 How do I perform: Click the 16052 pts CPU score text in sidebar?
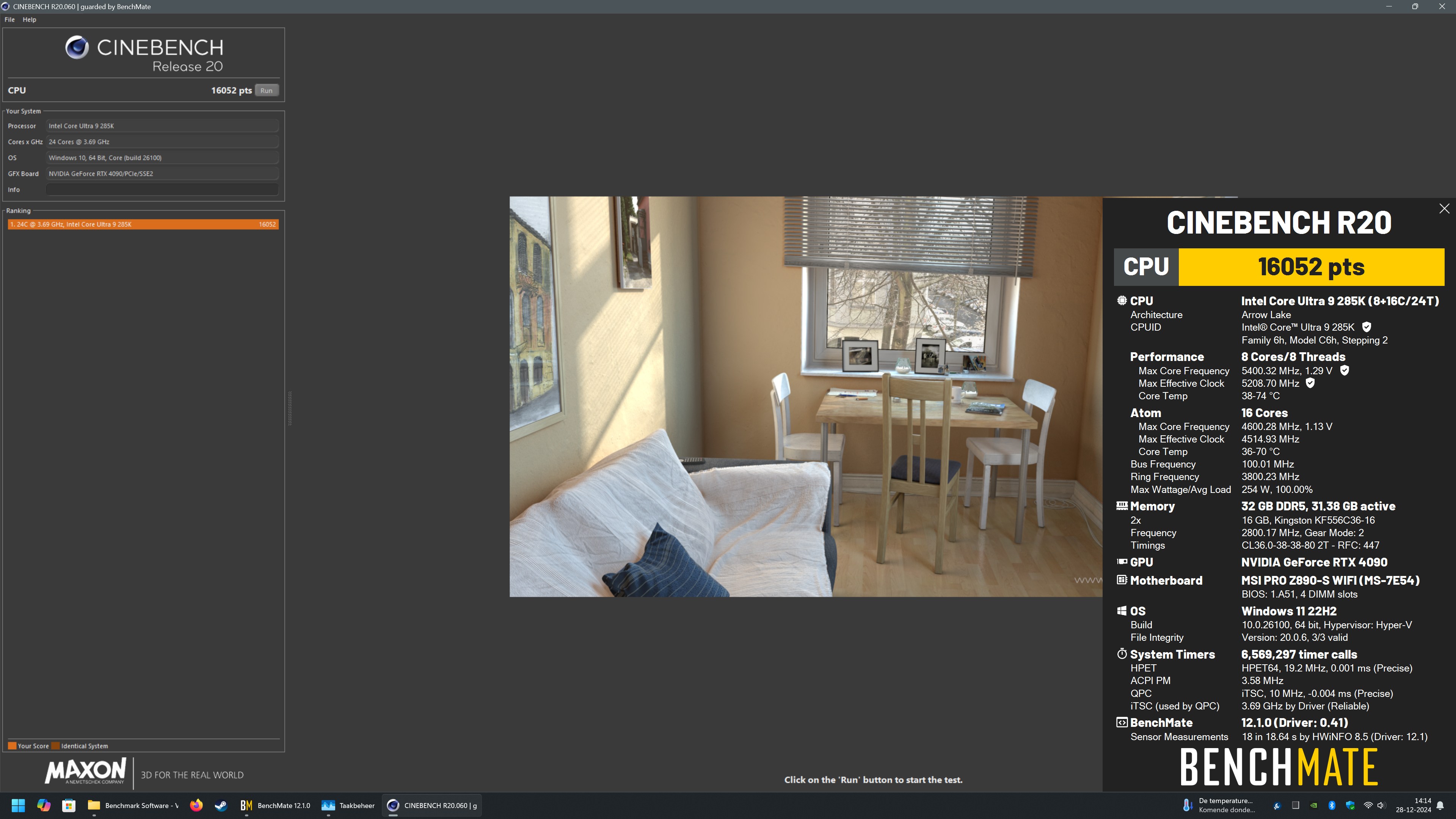pyautogui.click(x=231, y=91)
